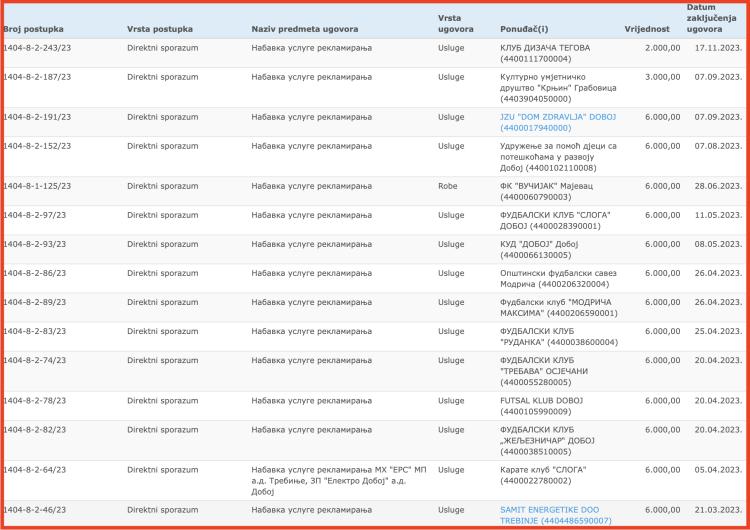This screenshot has height=530, width=750.
Task: Sort by the Vrsta postupka column header
Action: point(160,29)
